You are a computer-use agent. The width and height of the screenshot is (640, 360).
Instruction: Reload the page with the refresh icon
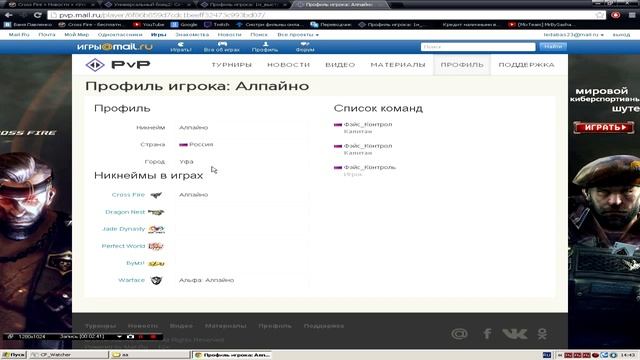pos(37,15)
